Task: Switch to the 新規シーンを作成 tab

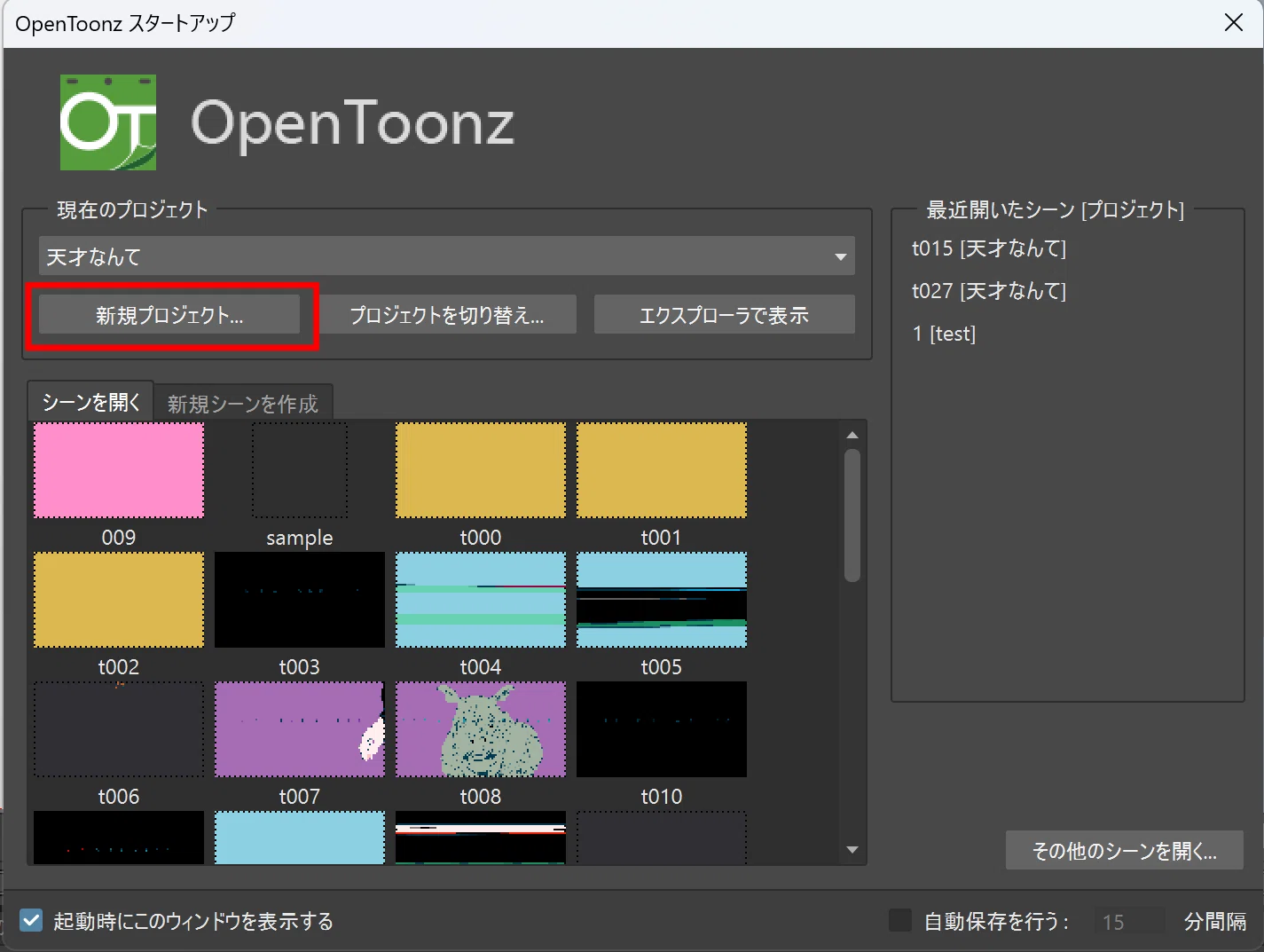Action: click(243, 404)
